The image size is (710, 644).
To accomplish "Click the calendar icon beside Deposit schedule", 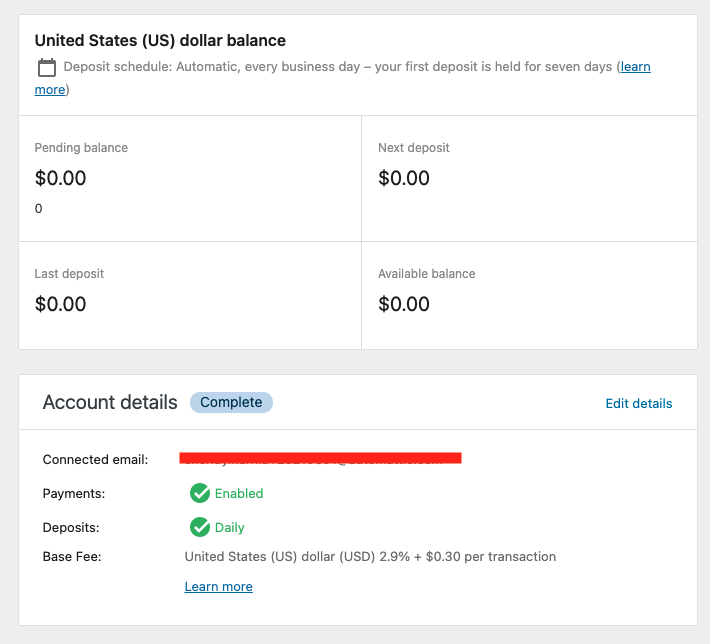I will (46, 68).
